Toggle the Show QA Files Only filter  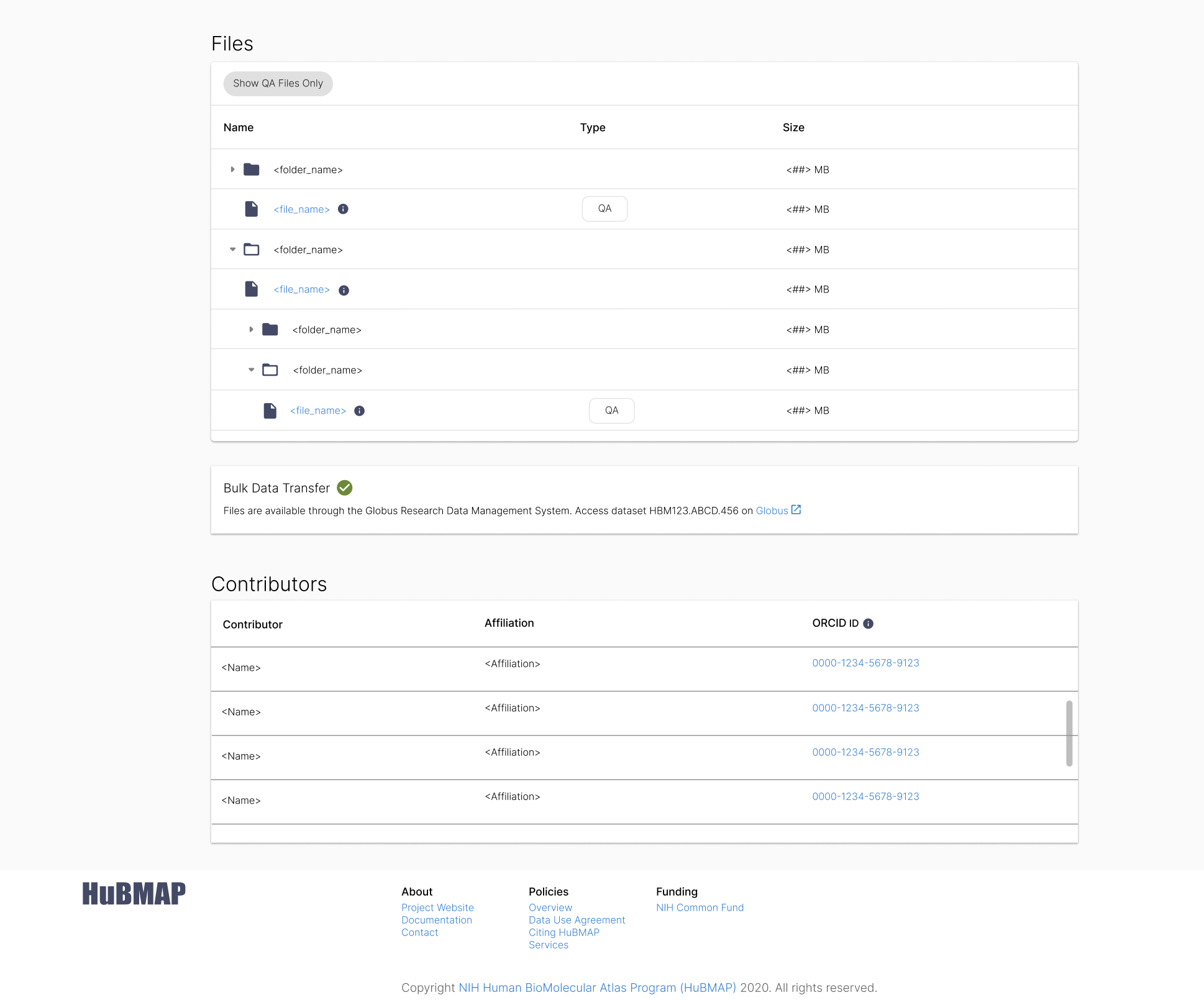278,83
